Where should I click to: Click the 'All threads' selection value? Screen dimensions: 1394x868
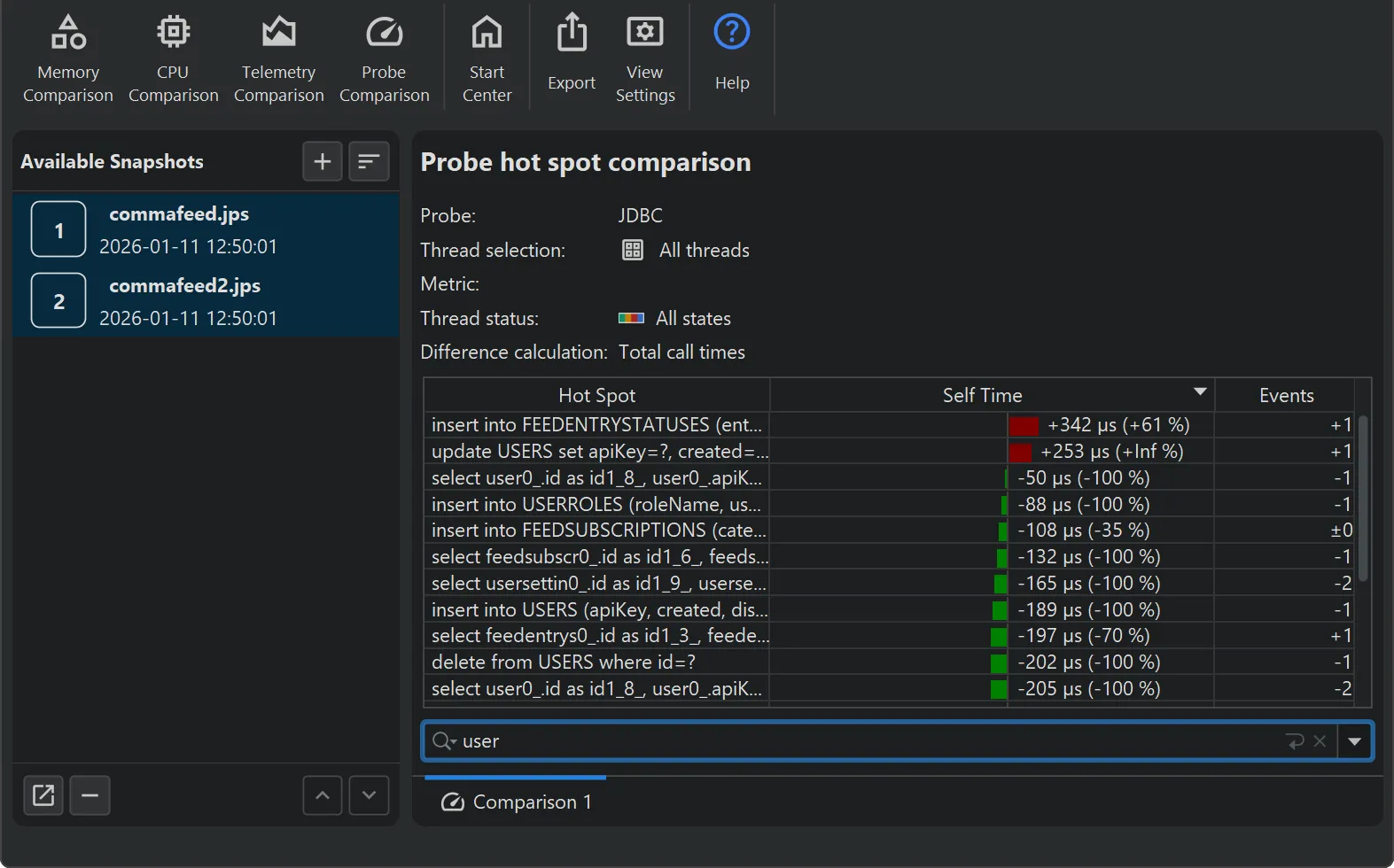click(705, 251)
